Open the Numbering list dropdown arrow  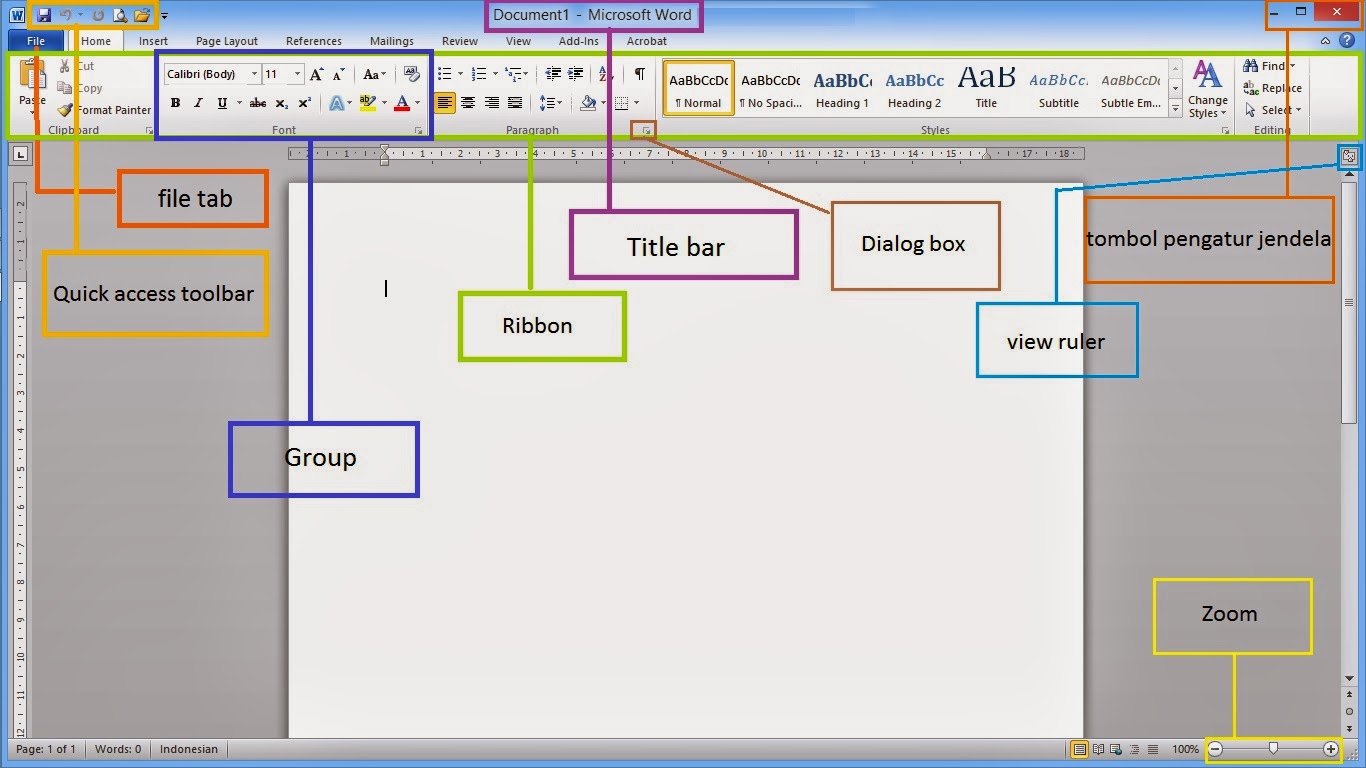495,74
